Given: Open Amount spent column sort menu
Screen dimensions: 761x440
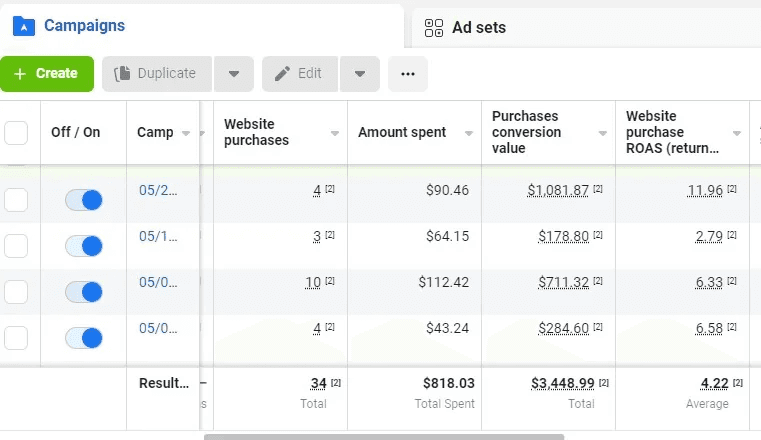Looking at the screenshot, I should pos(469,133).
